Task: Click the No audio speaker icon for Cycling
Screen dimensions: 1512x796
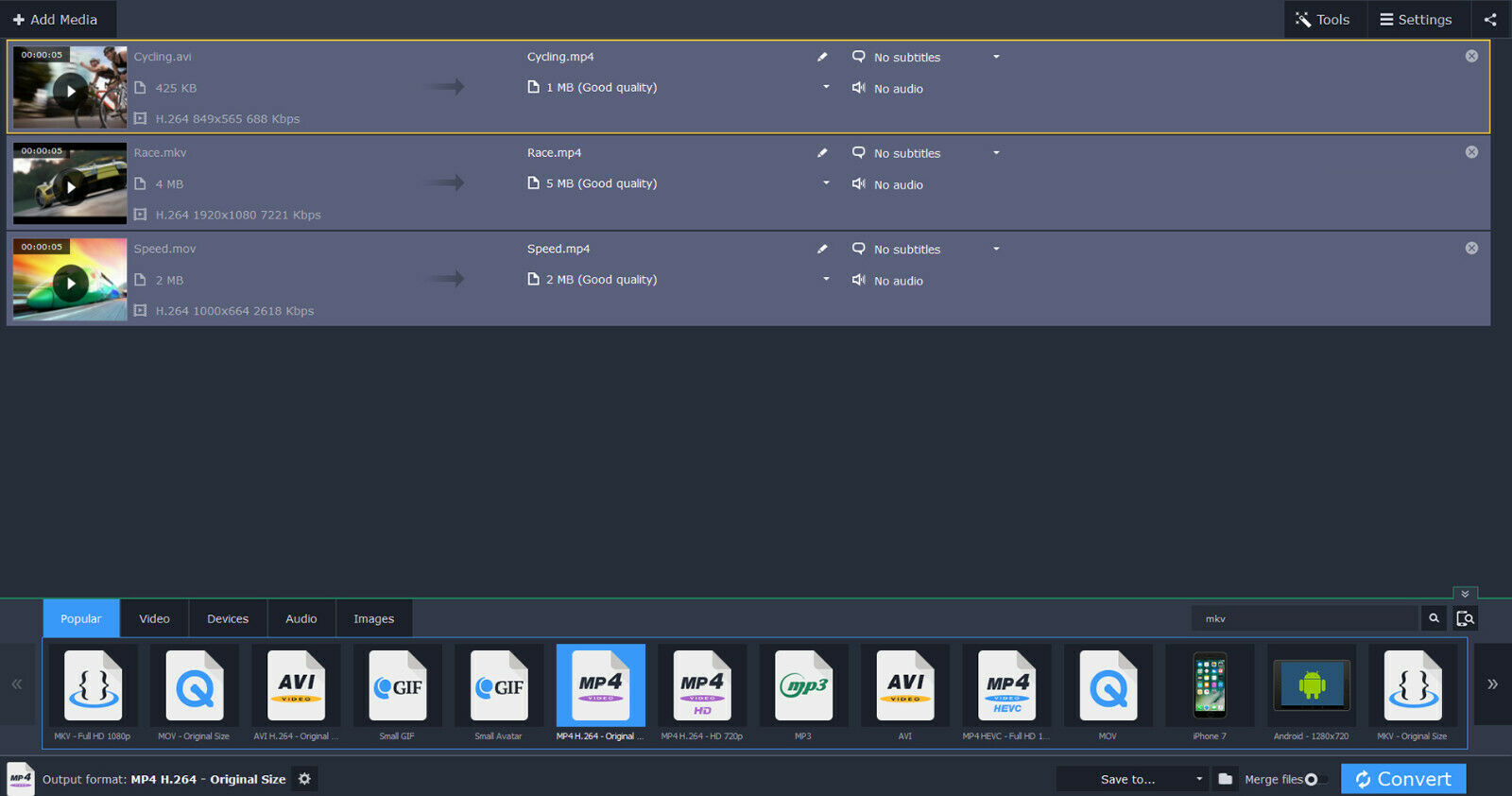Action: 858,88
